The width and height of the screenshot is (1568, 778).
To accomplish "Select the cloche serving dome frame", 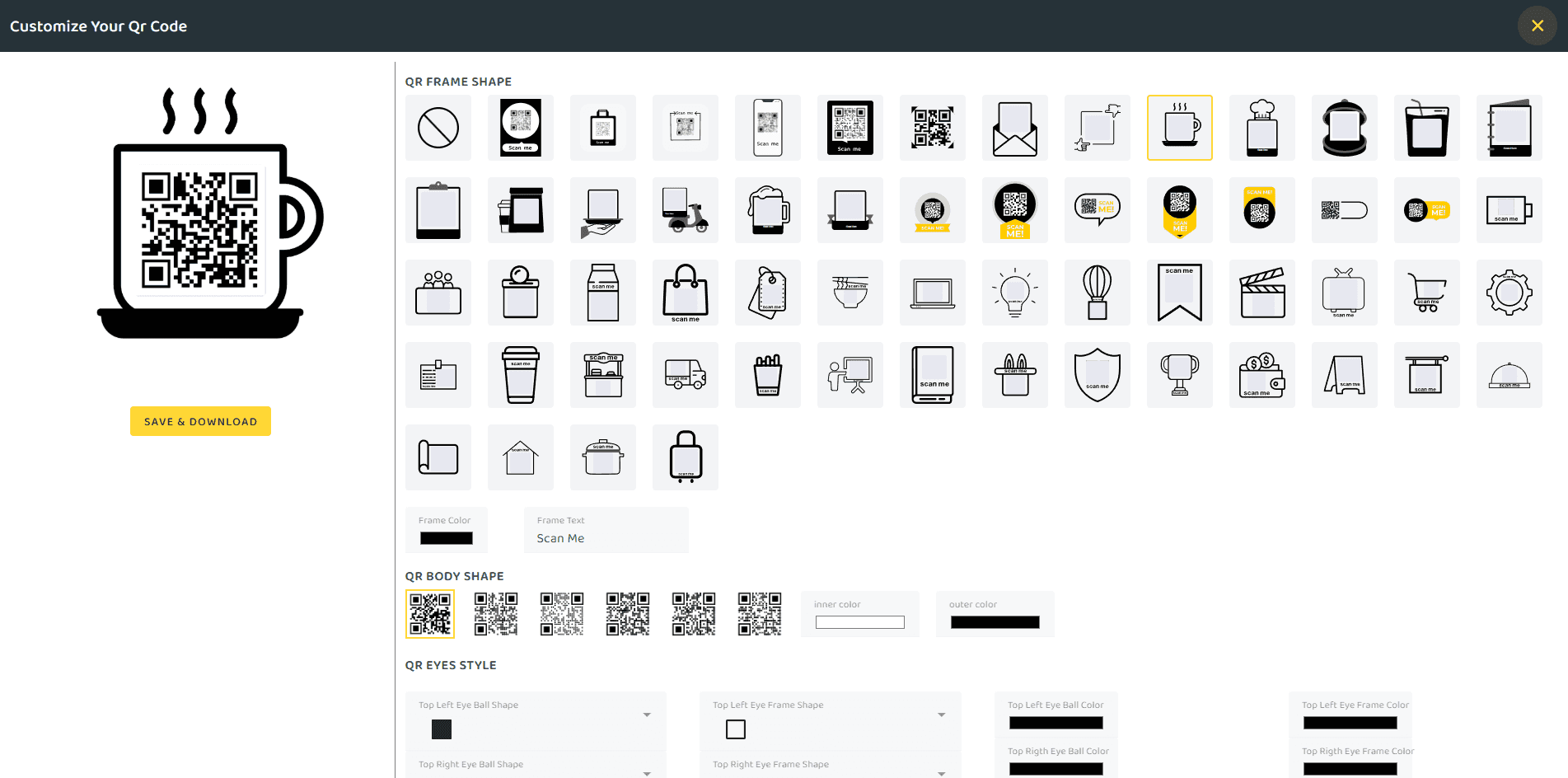I will 1509,375.
